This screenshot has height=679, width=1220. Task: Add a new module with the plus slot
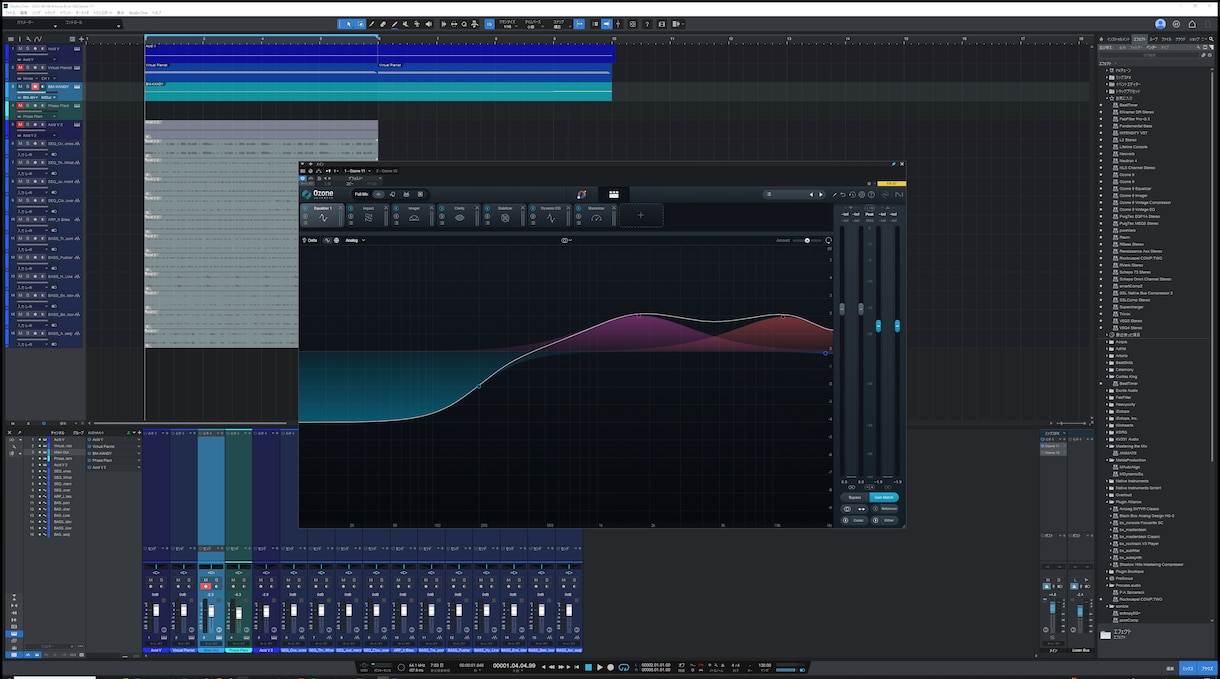tap(641, 215)
